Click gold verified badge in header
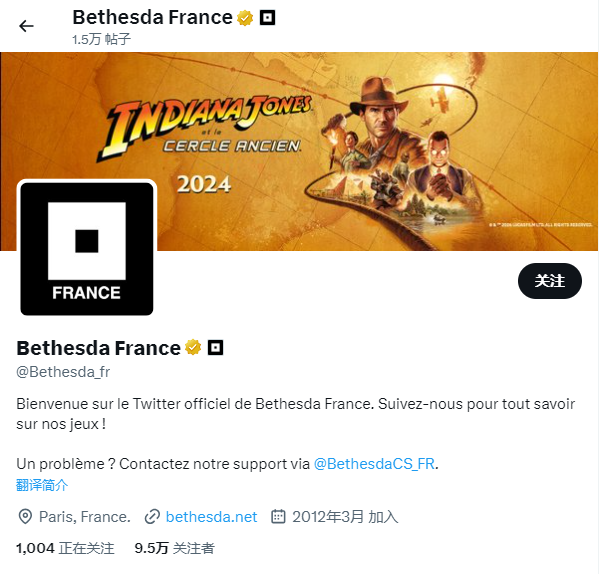This screenshot has height=574, width=600. [245, 17]
